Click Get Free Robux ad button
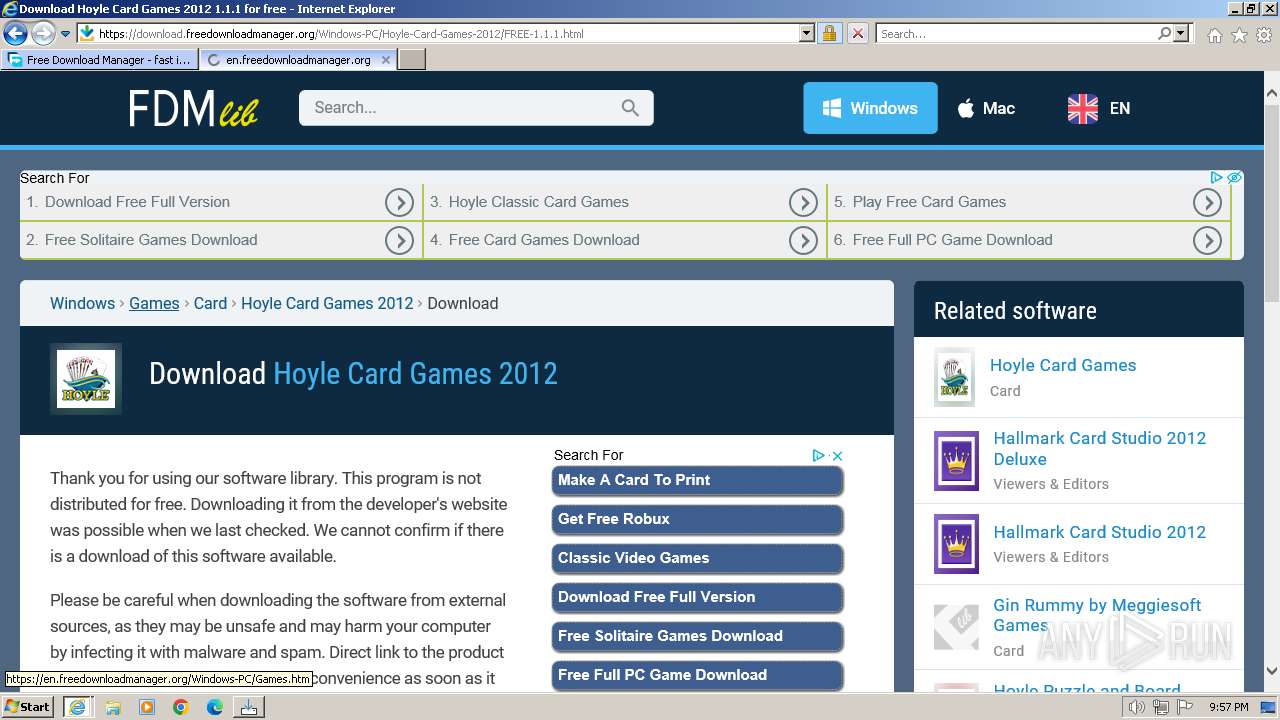 tap(697, 520)
